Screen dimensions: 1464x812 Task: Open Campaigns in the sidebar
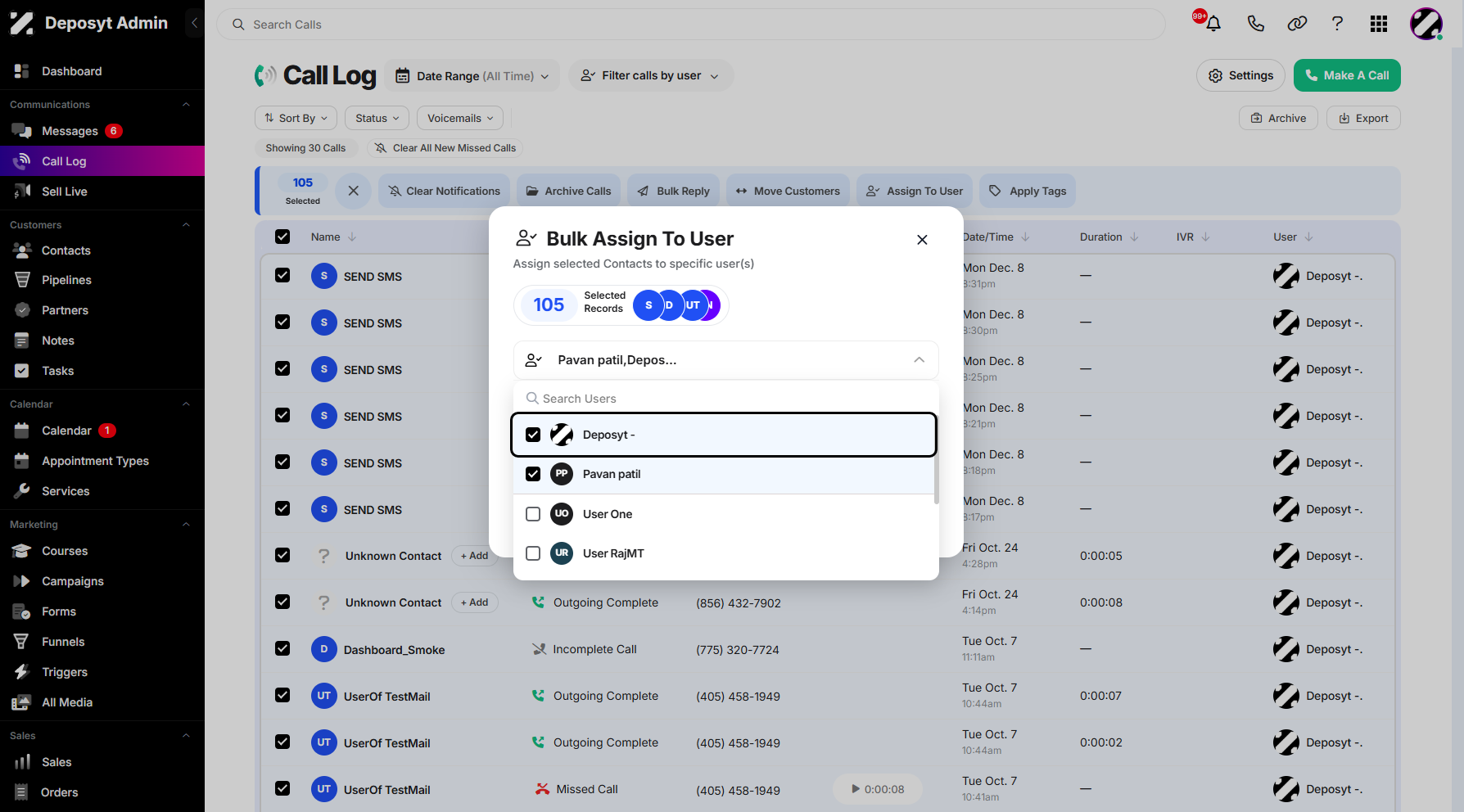(x=73, y=581)
